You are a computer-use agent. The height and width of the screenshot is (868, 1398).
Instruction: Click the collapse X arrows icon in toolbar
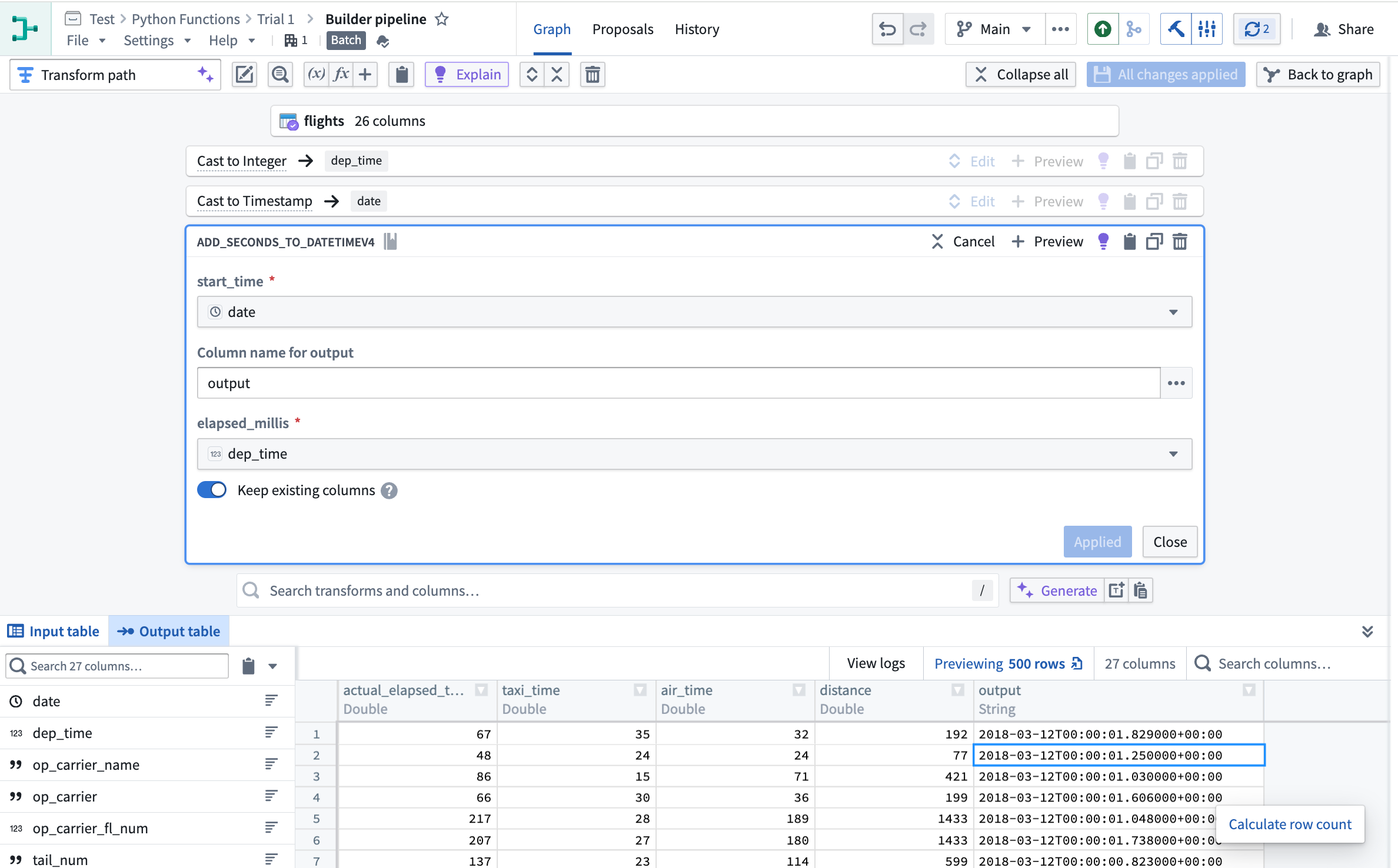(x=557, y=75)
